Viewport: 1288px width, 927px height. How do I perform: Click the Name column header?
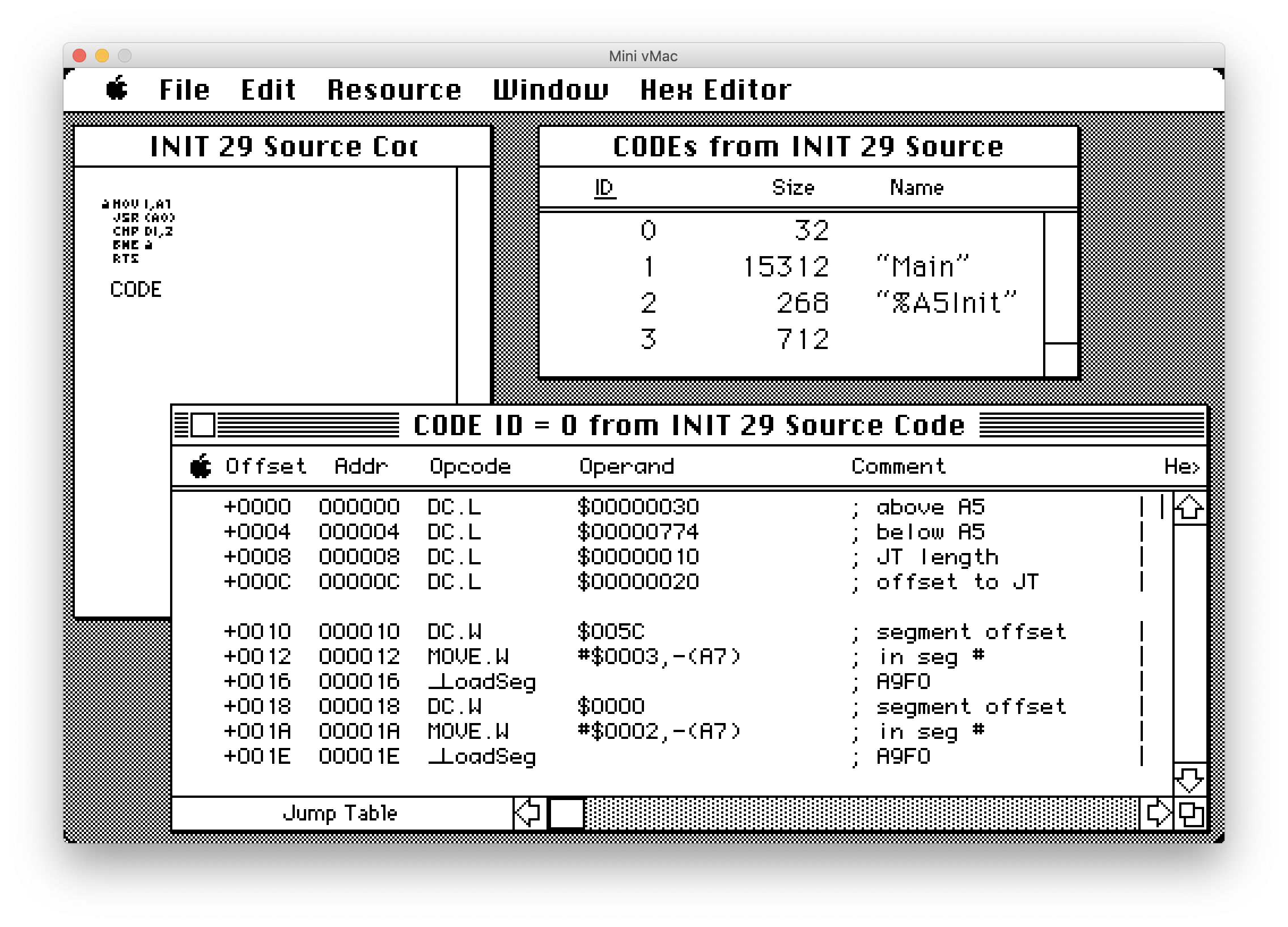(916, 188)
